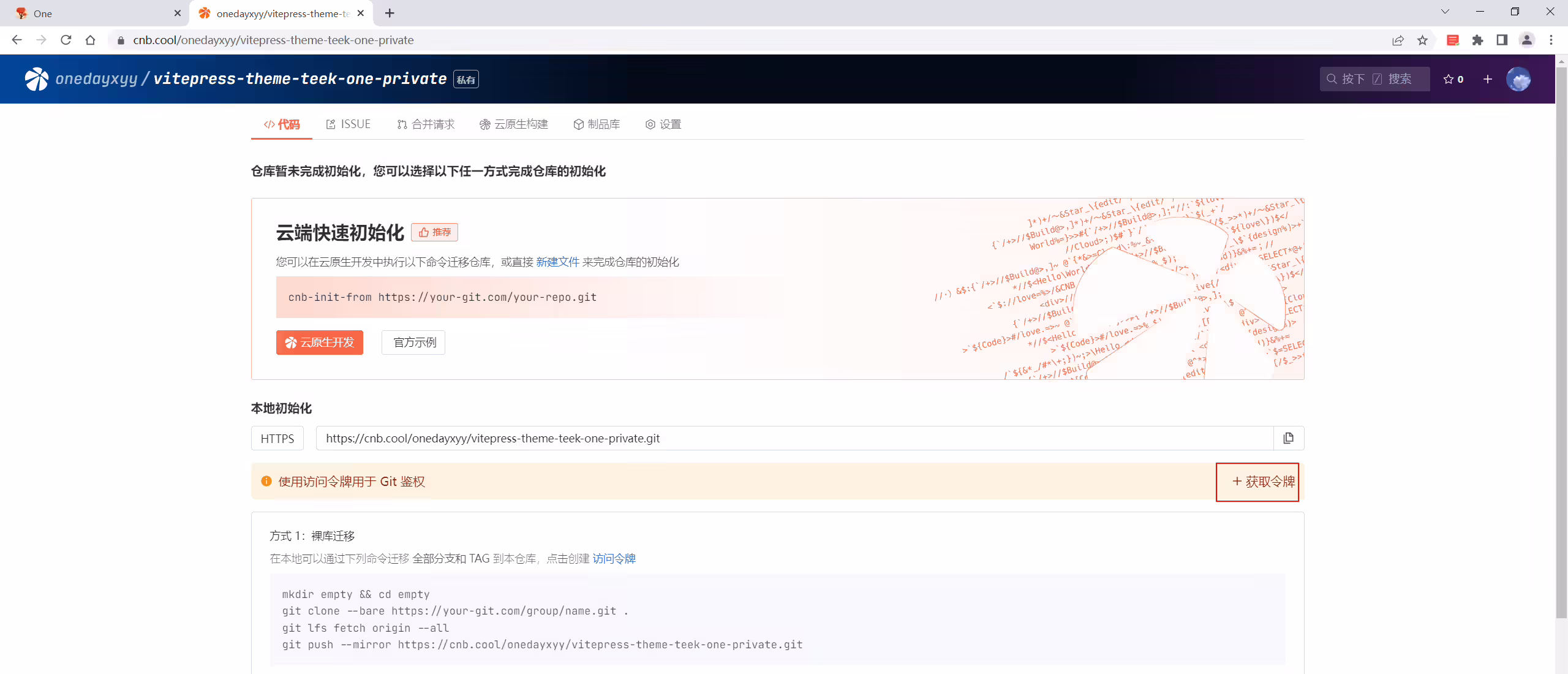The height and width of the screenshot is (674, 1568).
Task: Open the 云原生构建 tab
Action: tap(514, 124)
